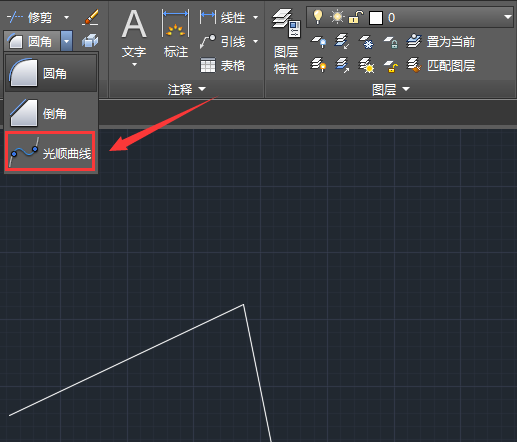Toggle layer freeze sun icon
The height and width of the screenshot is (442, 517).
(x=337, y=17)
